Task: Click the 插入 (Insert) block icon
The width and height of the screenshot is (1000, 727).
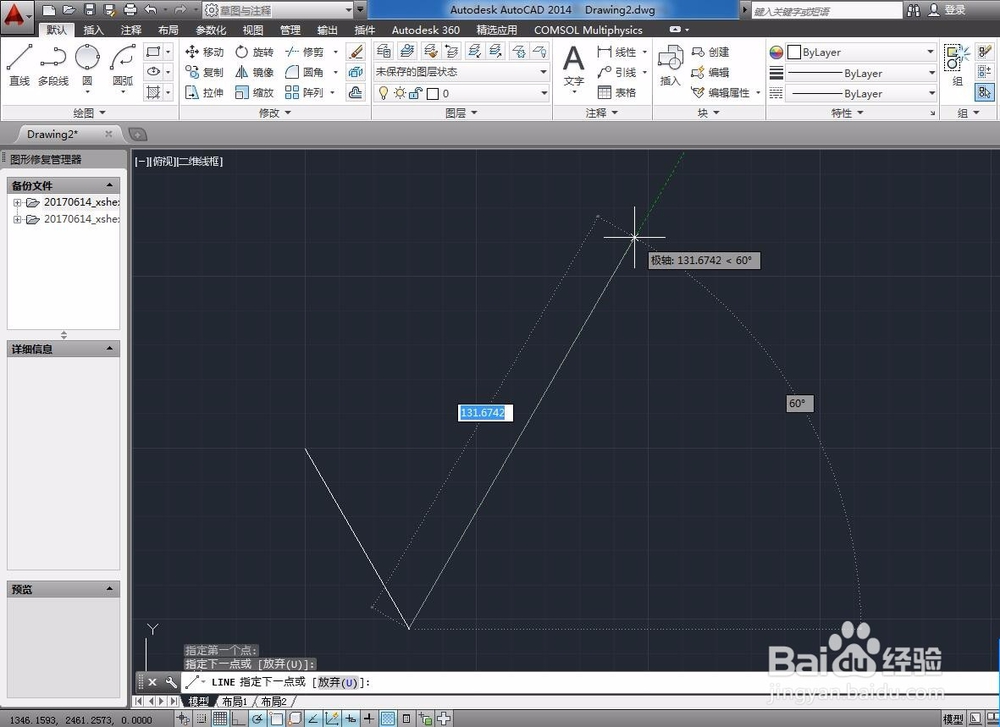Action: click(670, 66)
